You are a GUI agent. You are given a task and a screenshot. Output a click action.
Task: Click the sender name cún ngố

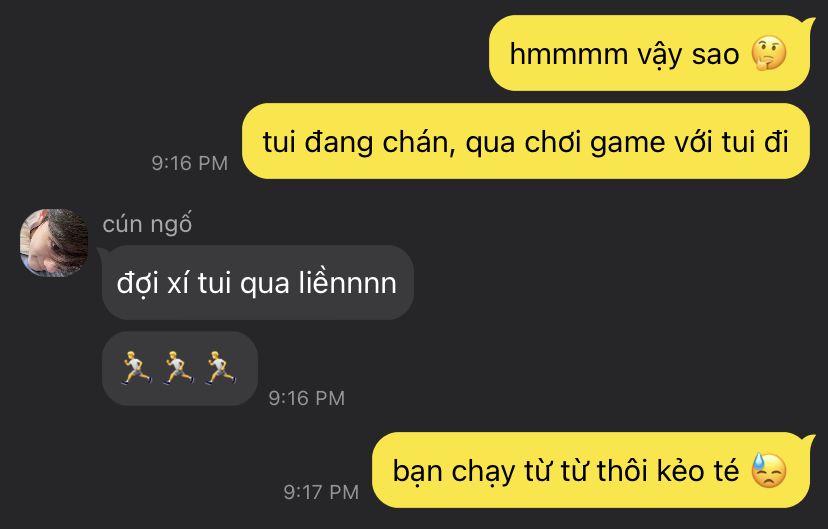pos(147,223)
